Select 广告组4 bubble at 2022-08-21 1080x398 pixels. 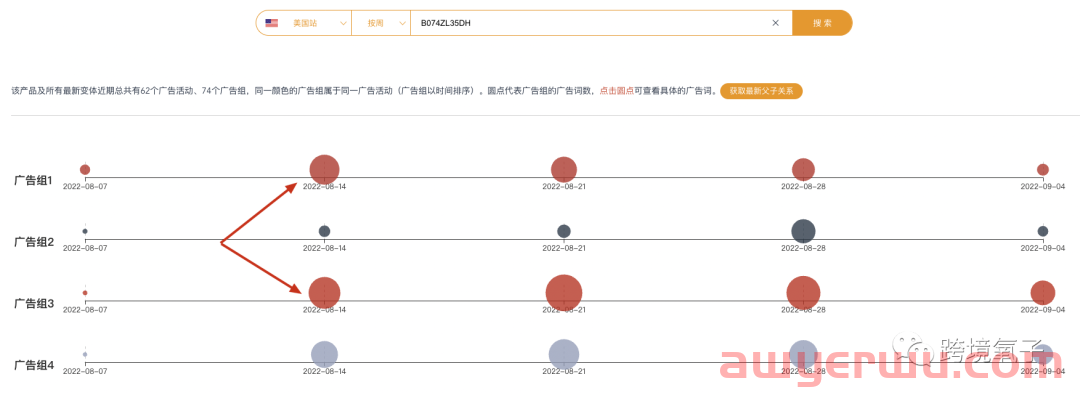point(564,355)
